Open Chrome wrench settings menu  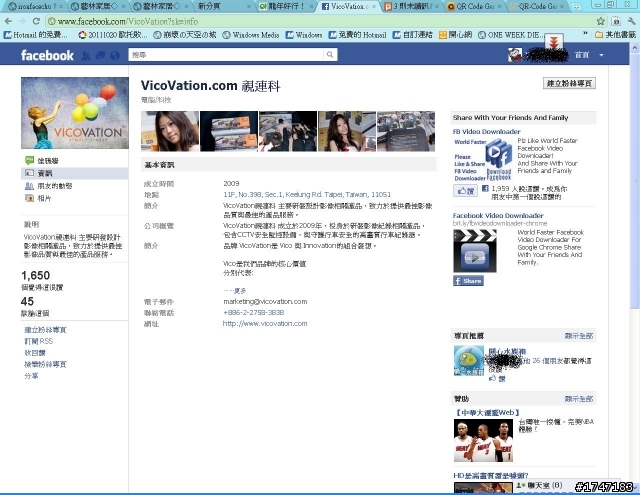point(631,21)
